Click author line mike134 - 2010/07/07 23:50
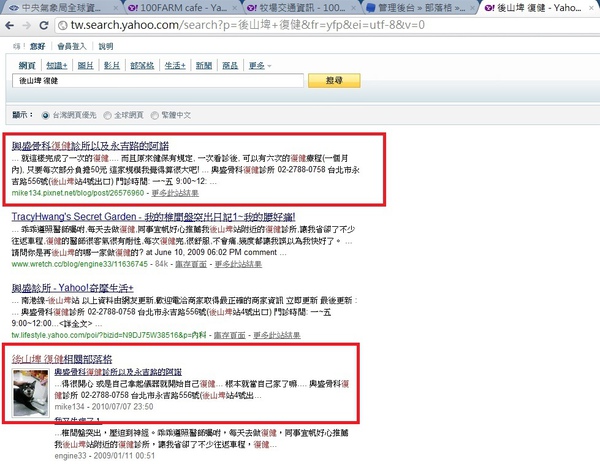Screen dimensions: 600x464 tap(104, 407)
